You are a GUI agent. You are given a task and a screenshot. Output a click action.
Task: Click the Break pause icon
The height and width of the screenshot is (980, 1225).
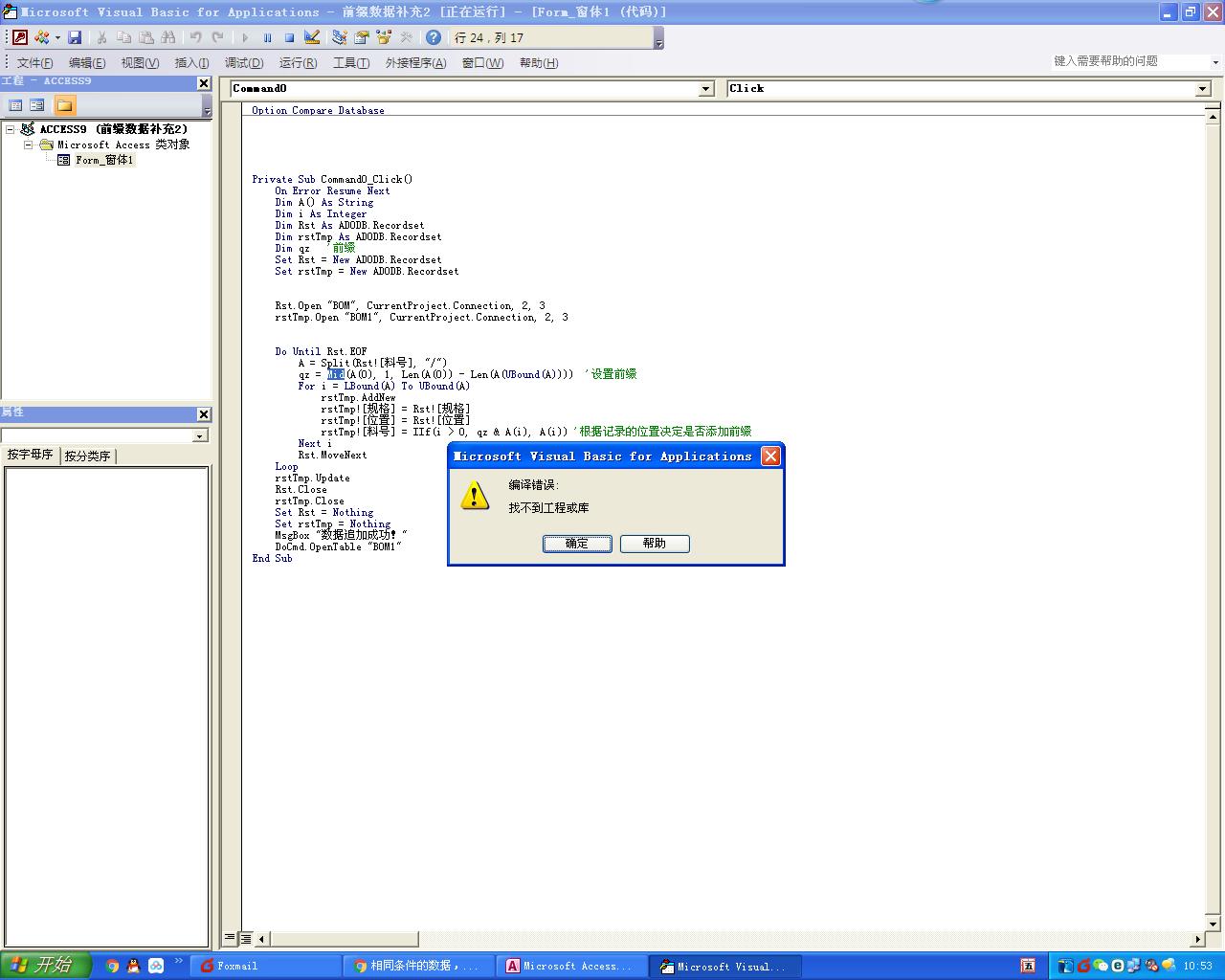[267, 37]
